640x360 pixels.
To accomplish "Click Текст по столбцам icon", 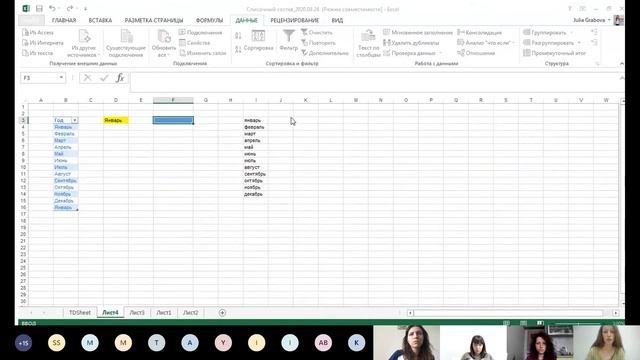I will (x=368, y=43).
